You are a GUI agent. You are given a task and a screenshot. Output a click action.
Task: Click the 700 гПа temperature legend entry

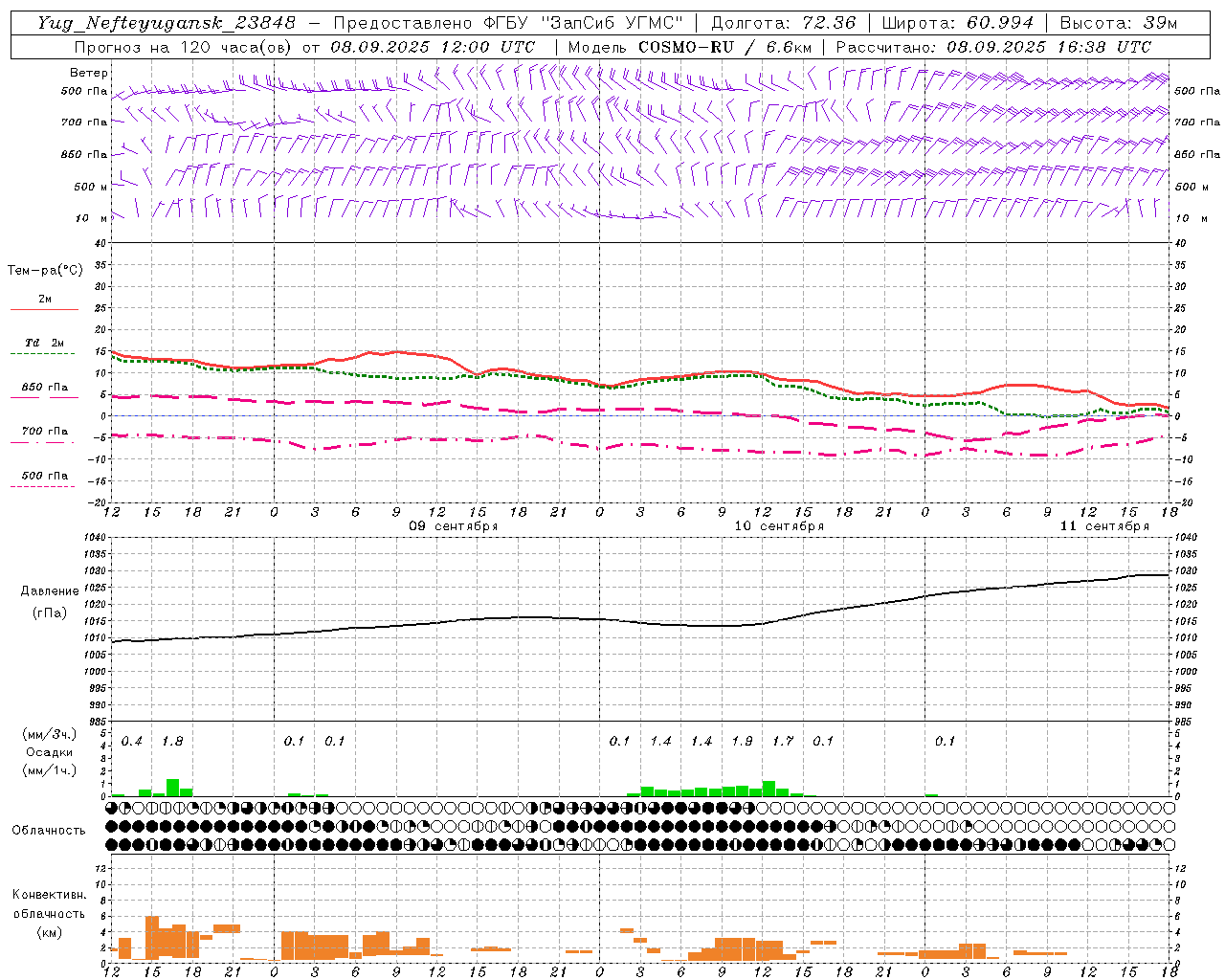point(45,432)
